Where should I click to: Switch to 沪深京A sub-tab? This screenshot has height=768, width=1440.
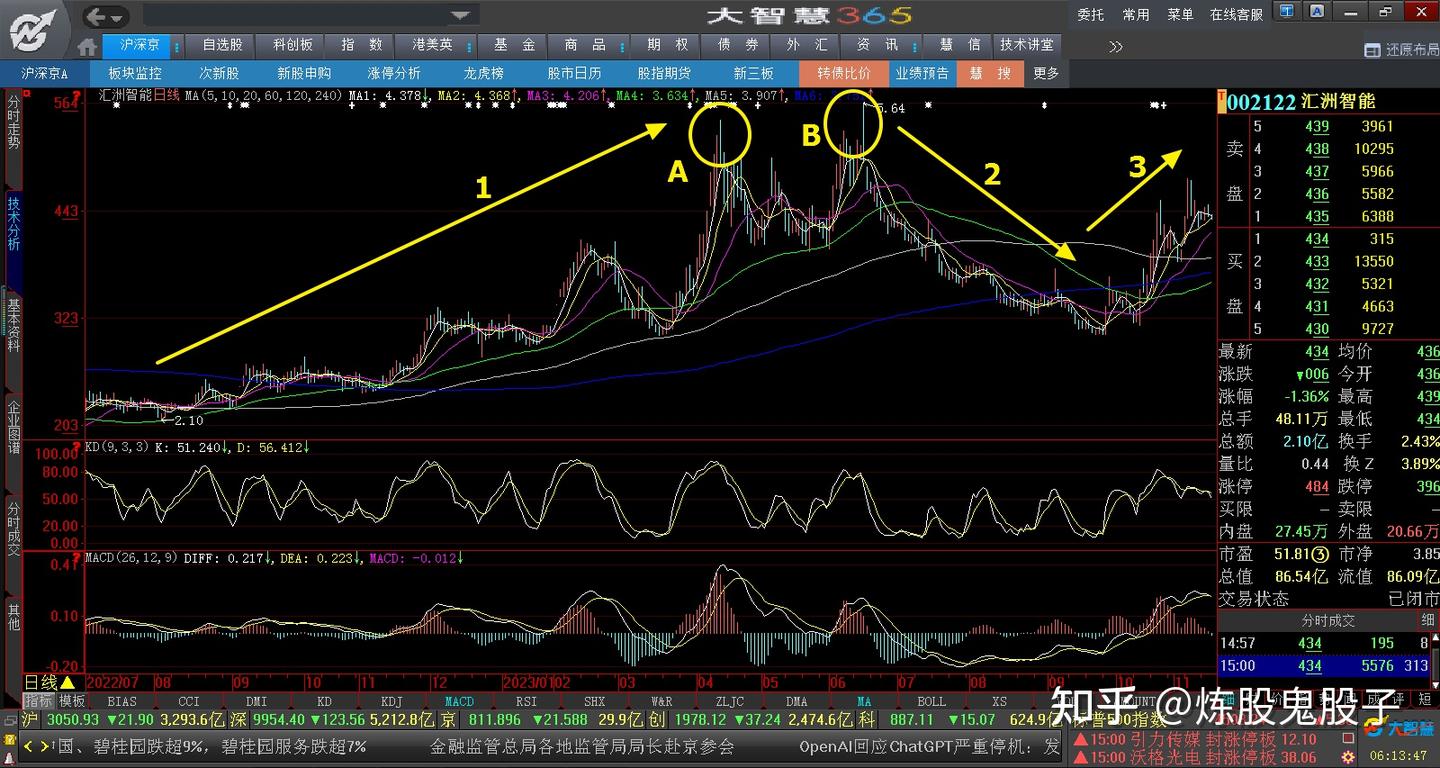45,73
